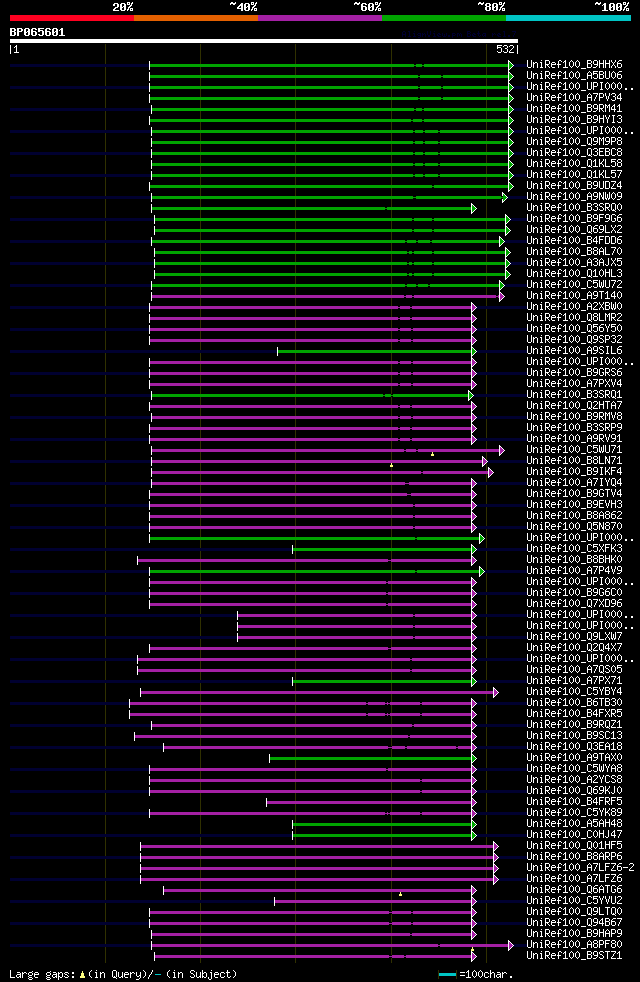Select the UniRef100_Q8LMR2 label
The image size is (640, 982).
pos(574,318)
